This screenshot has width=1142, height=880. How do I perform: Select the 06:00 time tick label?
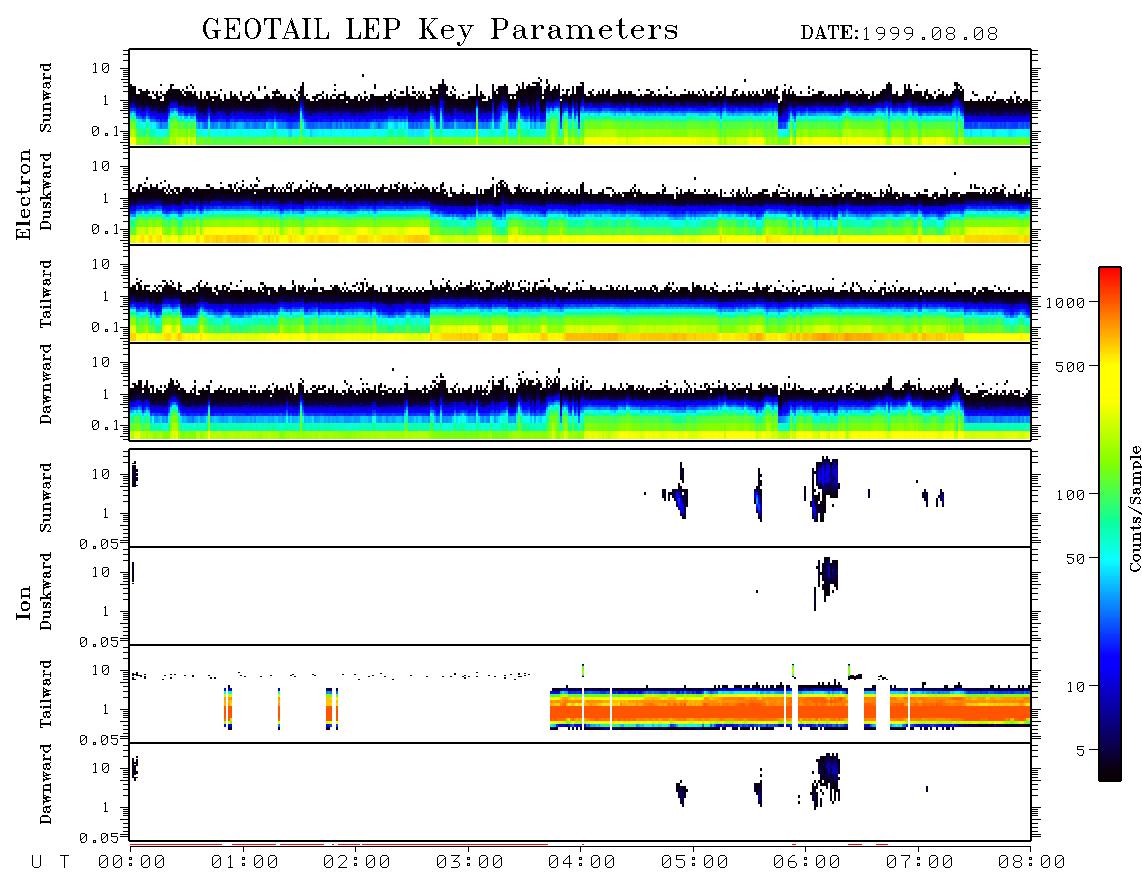point(807,862)
